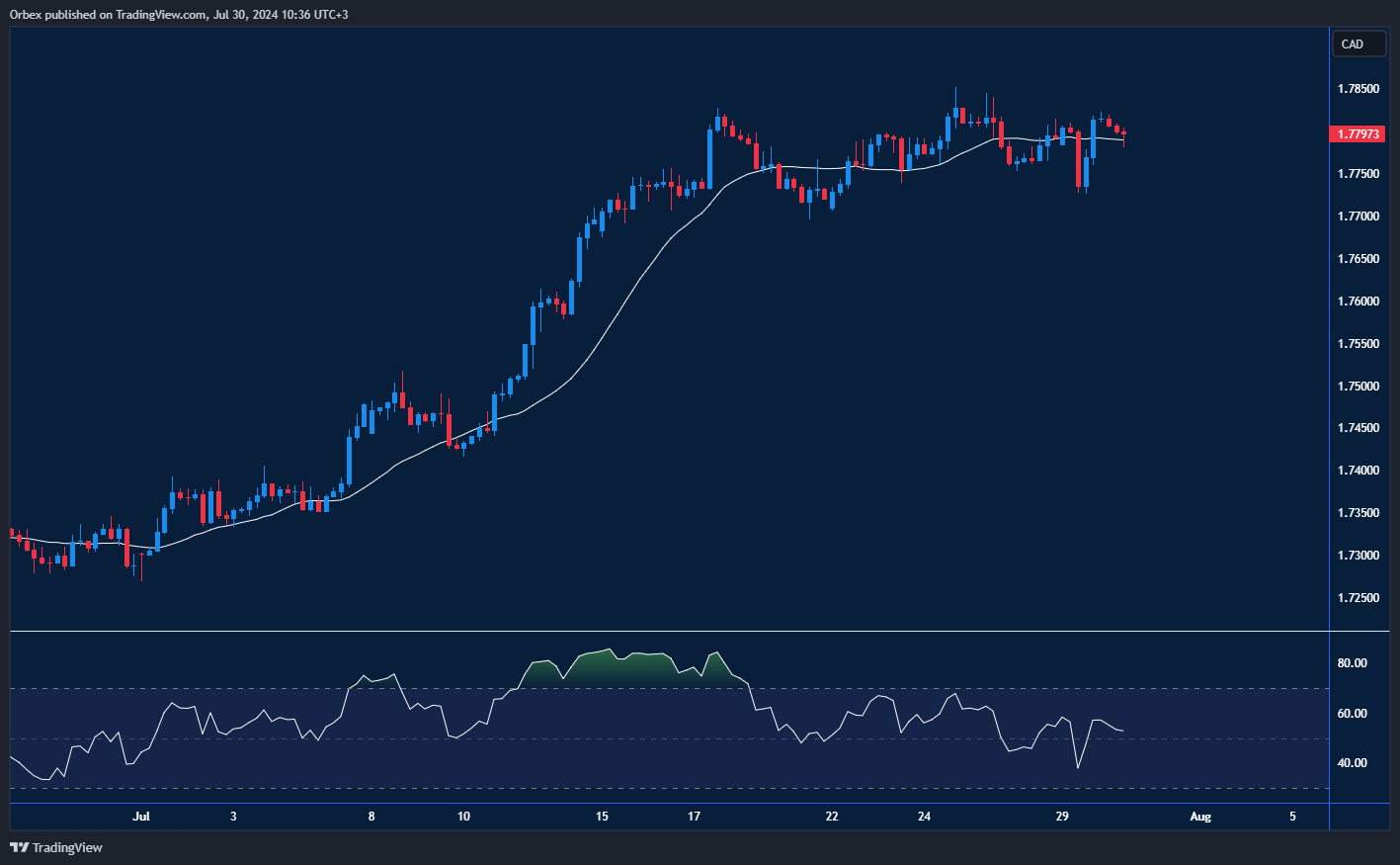Click the 1.72500 price scale label
The height and width of the screenshot is (865, 1400).
coord(1359,598)
